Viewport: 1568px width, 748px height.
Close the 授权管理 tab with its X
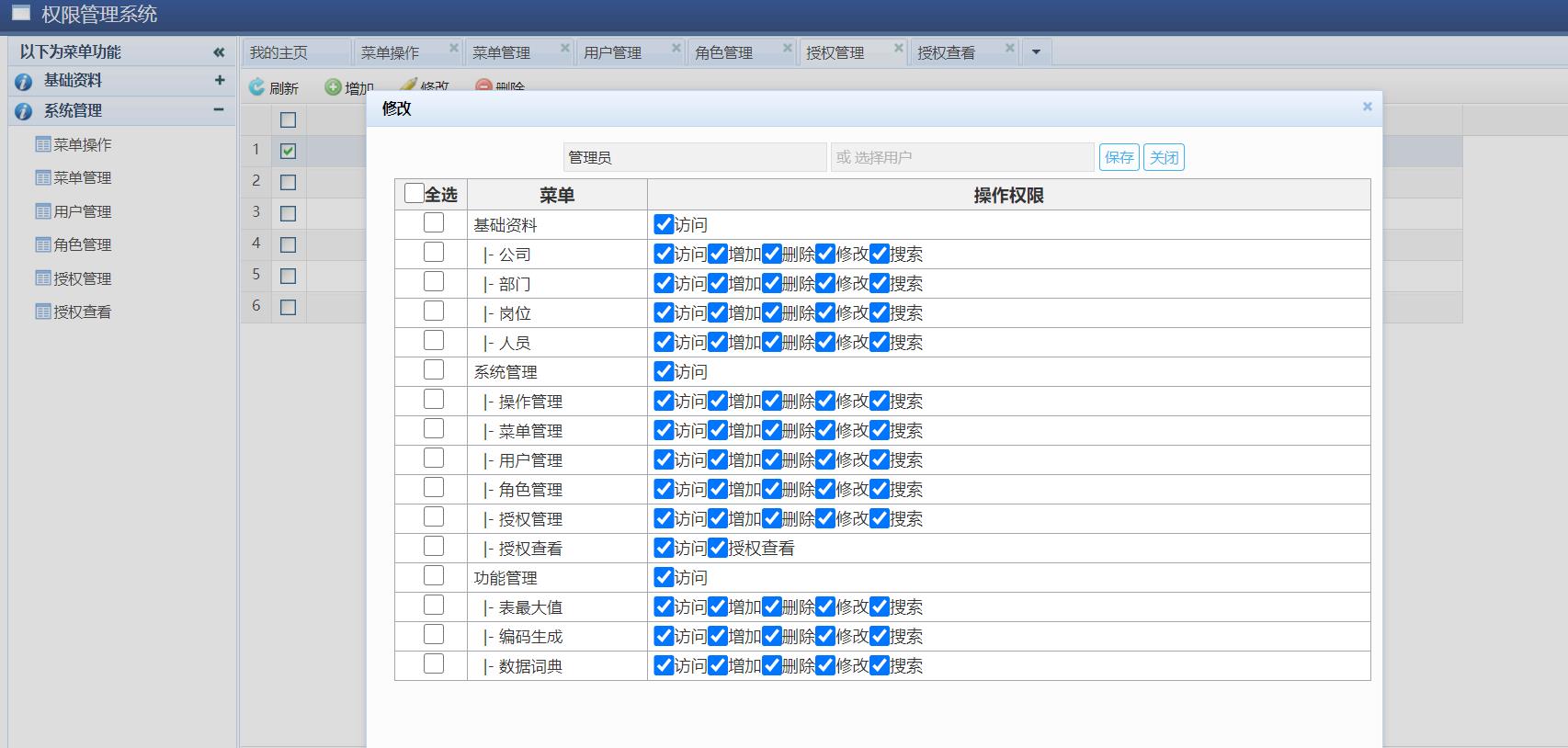coord(899,48)
